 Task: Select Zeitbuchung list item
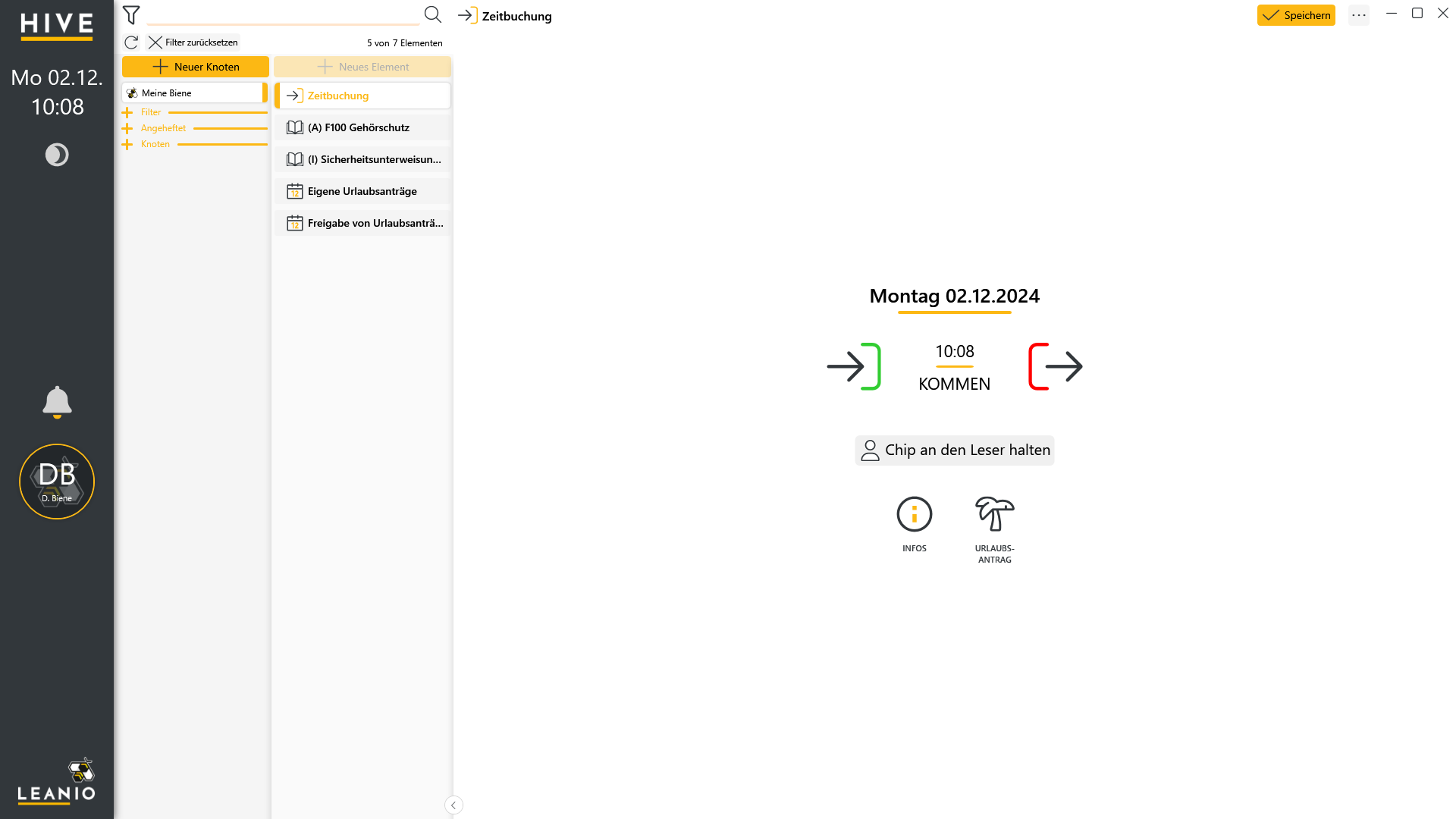362,96
